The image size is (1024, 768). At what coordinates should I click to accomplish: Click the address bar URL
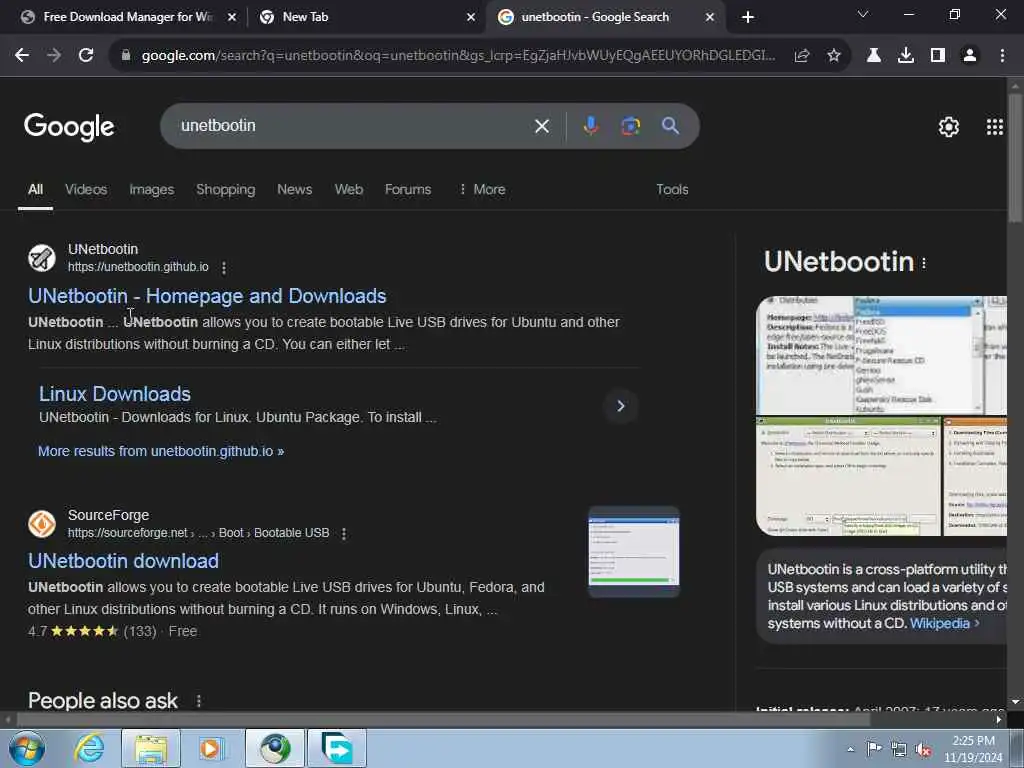click(x=458, y=56)
